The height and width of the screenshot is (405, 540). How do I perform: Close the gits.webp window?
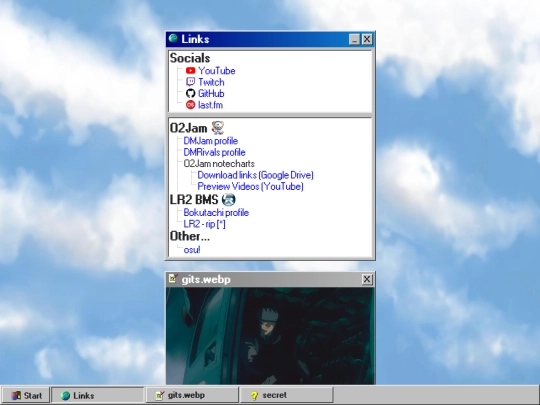coord(367,279)
